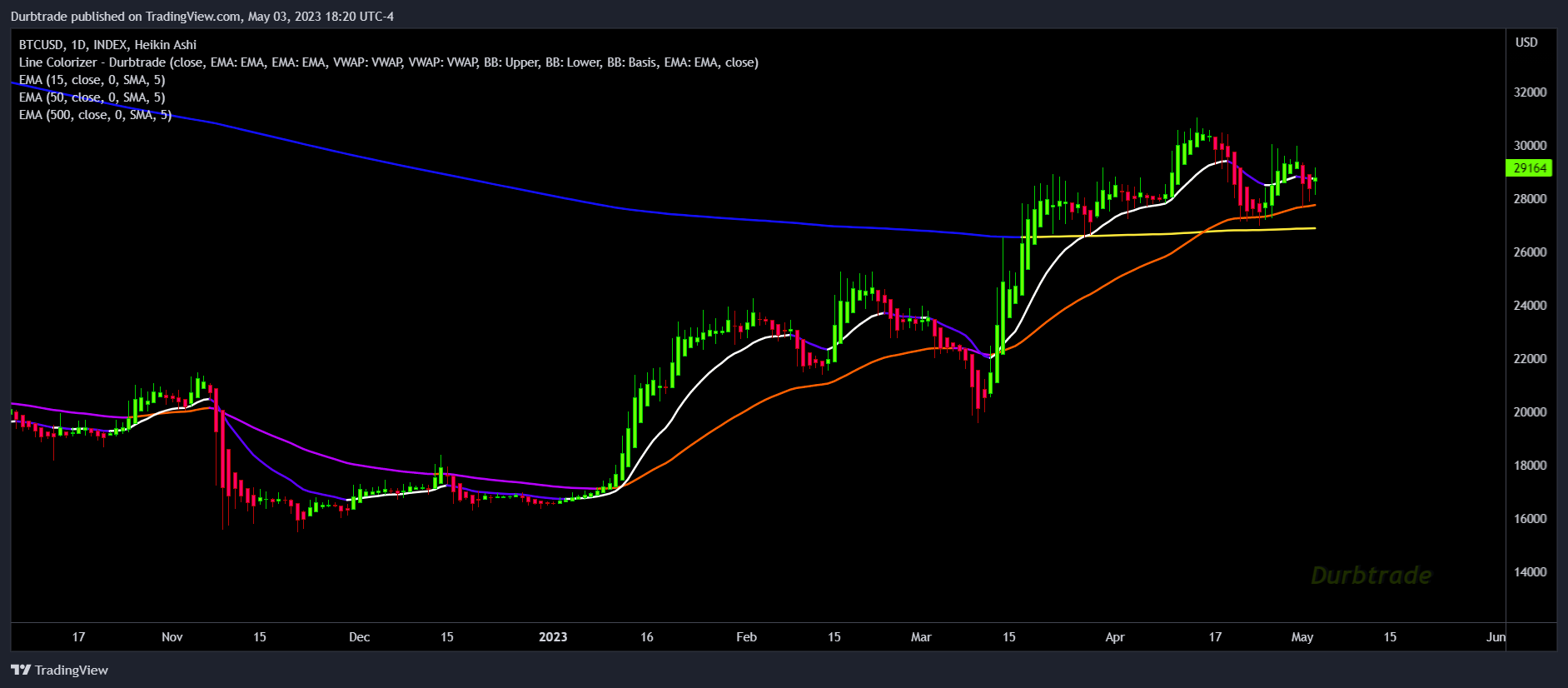
Task: Click the current price label 29164
Action: tap(1529, 168)
